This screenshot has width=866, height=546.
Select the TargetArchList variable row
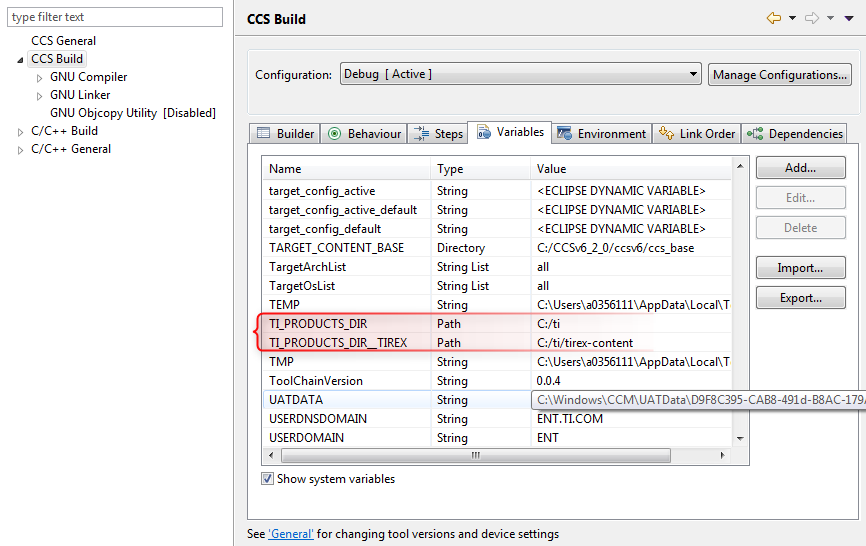click(497, 267)
